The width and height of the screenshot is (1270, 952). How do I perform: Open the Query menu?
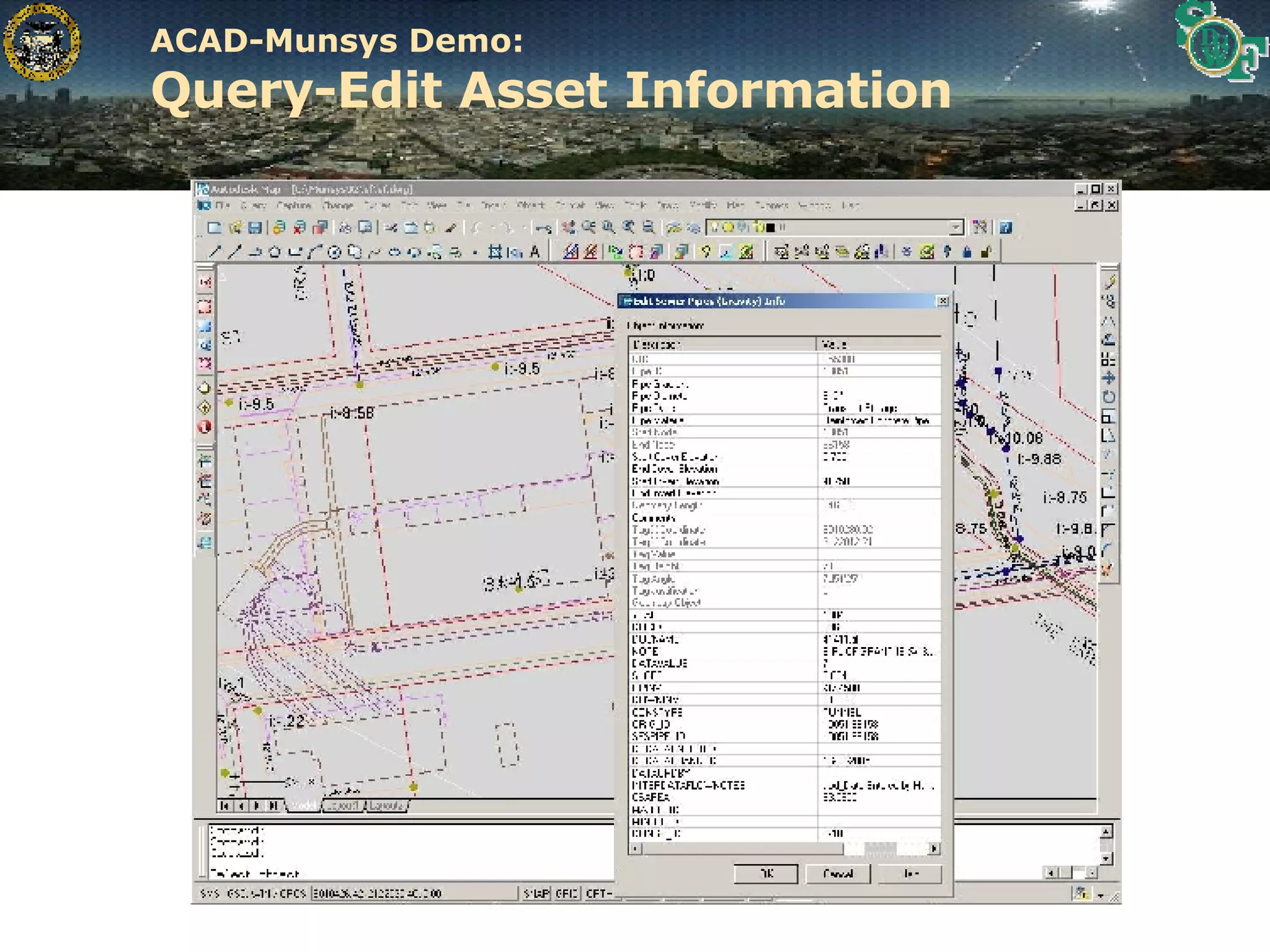[253, 205]
